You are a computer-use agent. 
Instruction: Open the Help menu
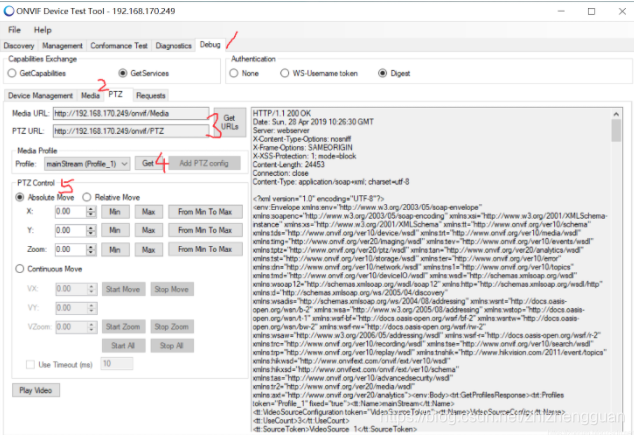42,30
